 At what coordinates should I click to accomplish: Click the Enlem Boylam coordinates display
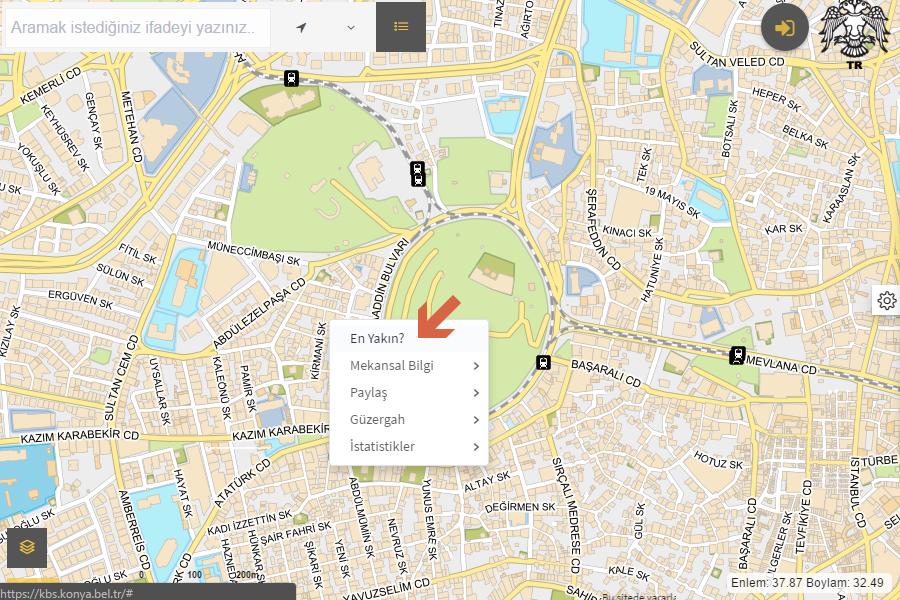808,582
